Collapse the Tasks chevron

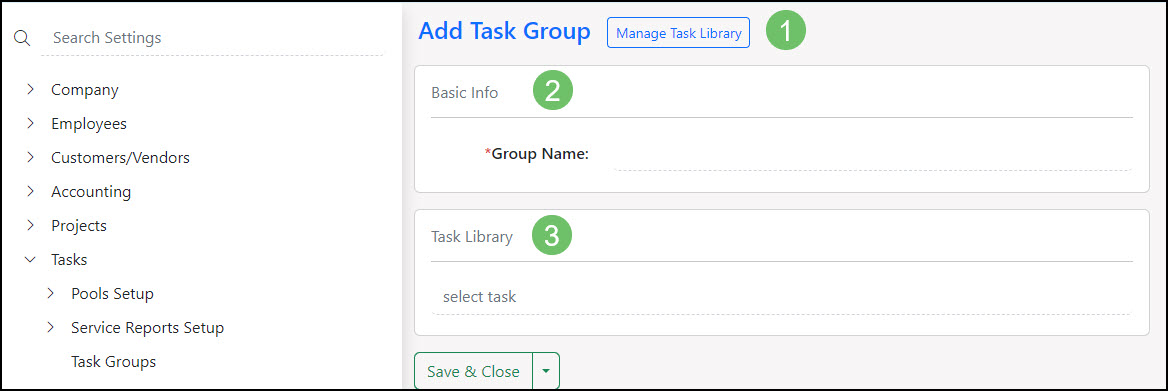[31, 259]
